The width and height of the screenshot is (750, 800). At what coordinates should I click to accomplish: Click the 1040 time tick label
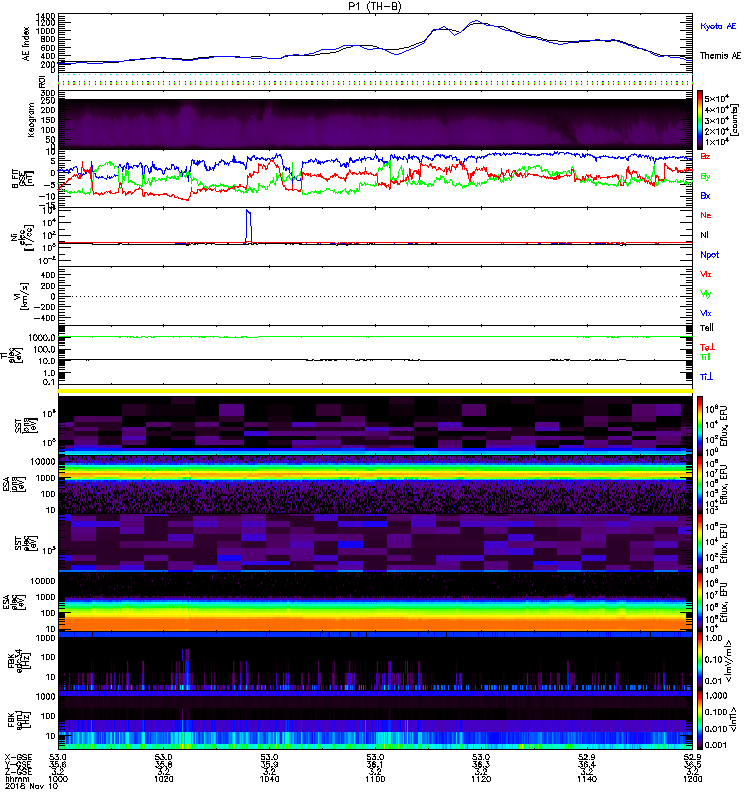click(x=269, y=779)
